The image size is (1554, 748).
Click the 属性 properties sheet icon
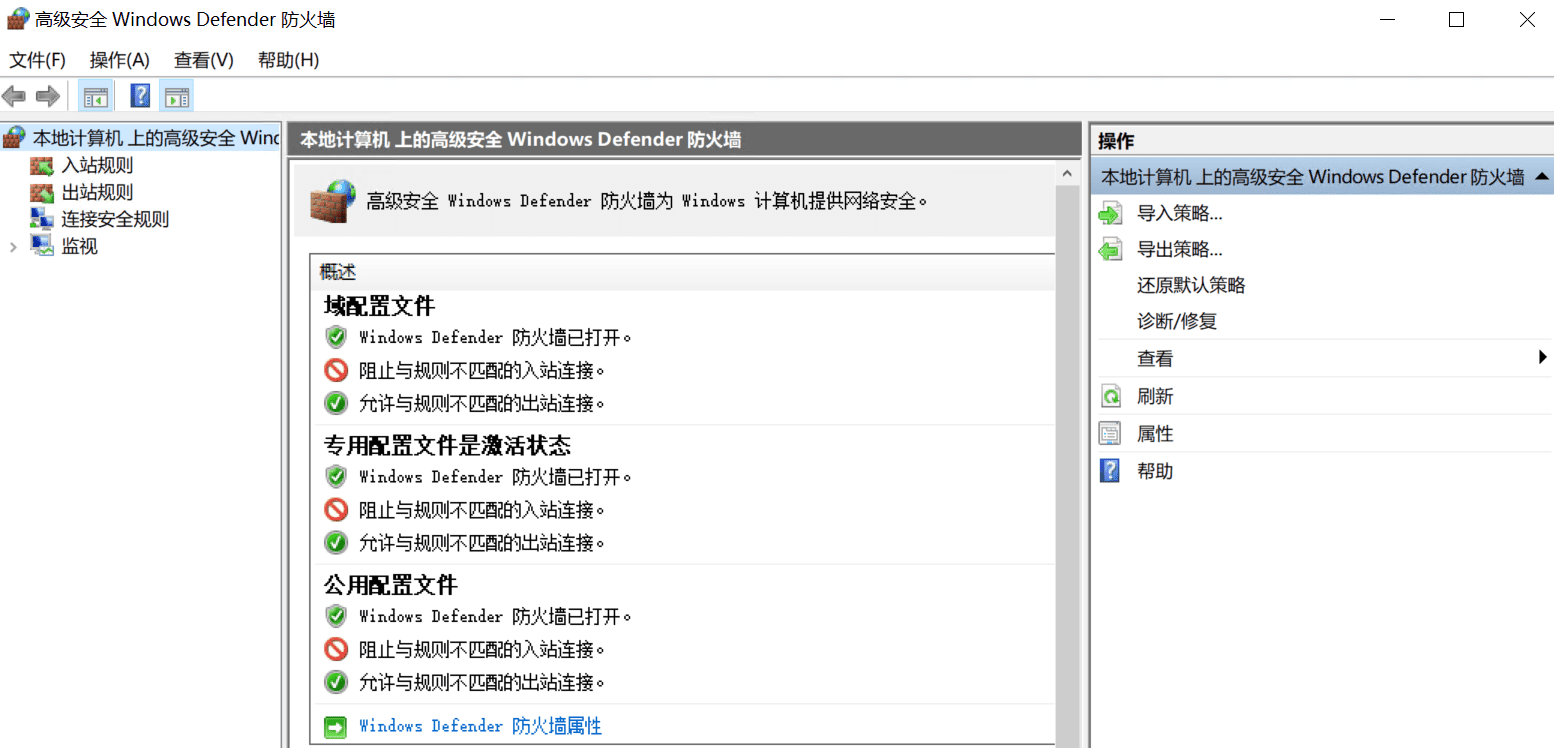[1110, 434]
